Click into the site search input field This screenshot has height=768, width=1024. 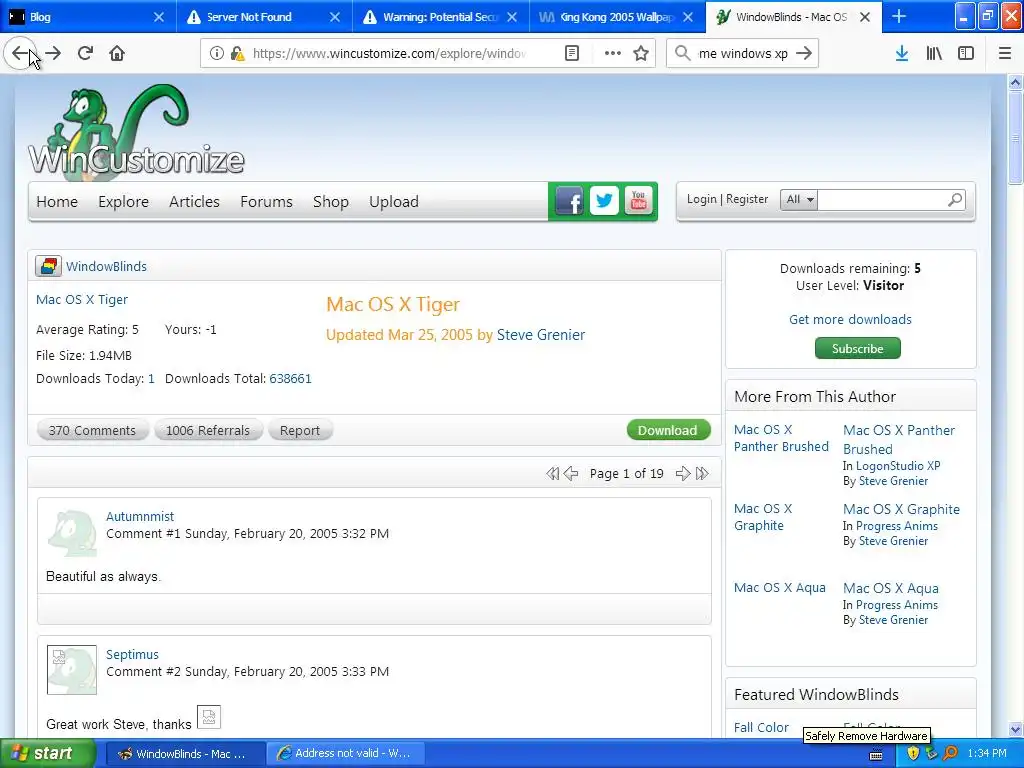click(882, 199)
